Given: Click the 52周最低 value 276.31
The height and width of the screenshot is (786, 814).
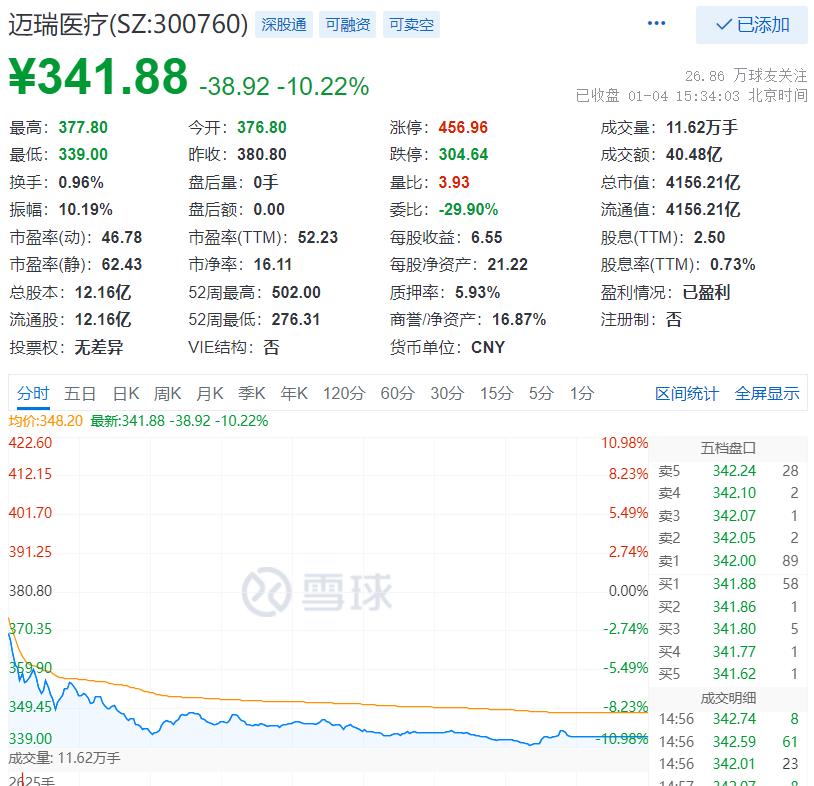Looking at the screenshot, I should tap(296, 319).
